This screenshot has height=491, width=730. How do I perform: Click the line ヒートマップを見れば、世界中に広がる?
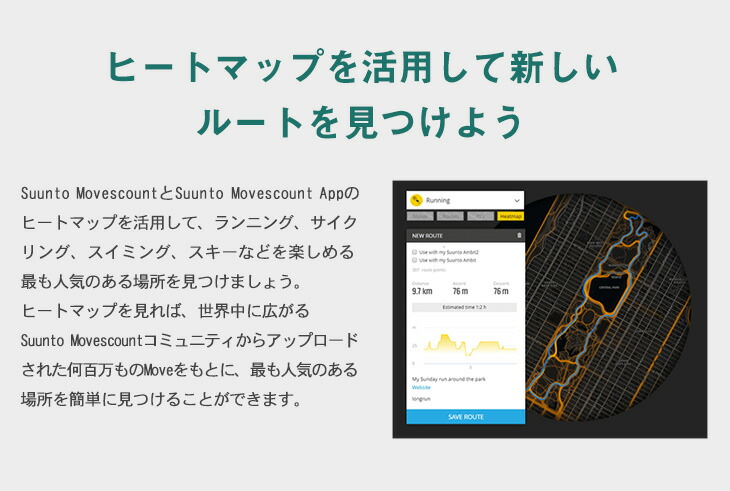pos(165,310)
